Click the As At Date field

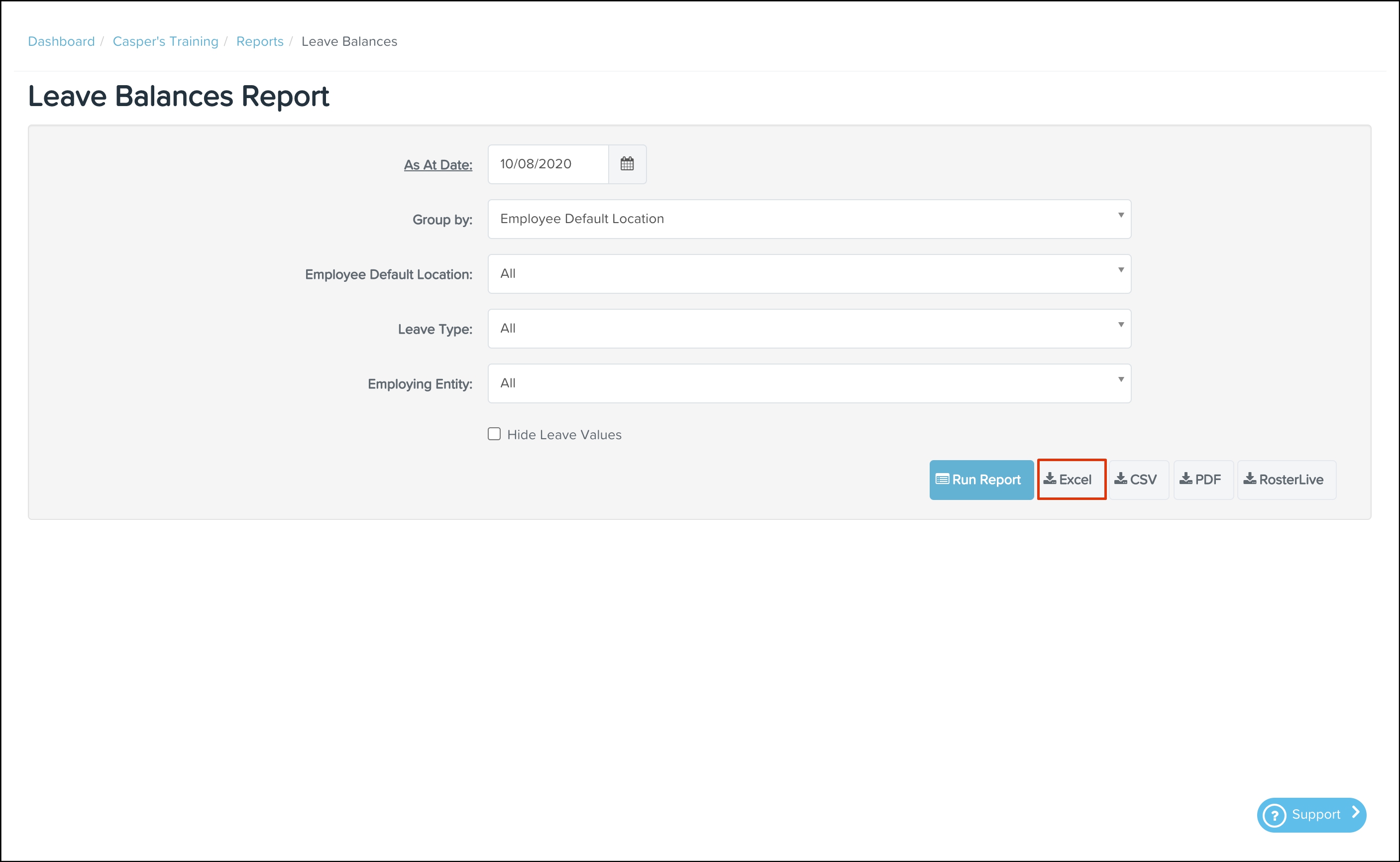548,164
